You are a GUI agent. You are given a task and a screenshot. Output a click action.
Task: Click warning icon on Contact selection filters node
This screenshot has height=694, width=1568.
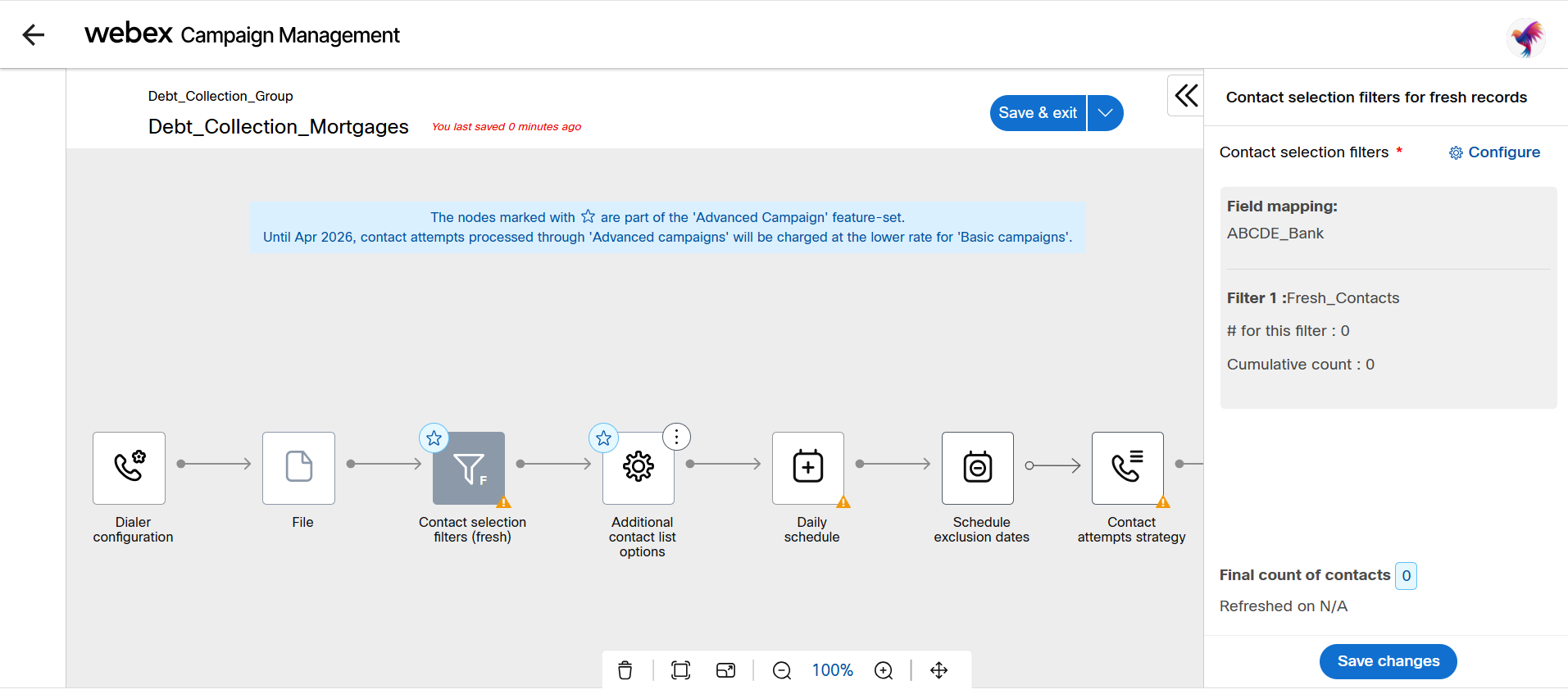pos(504,501)
